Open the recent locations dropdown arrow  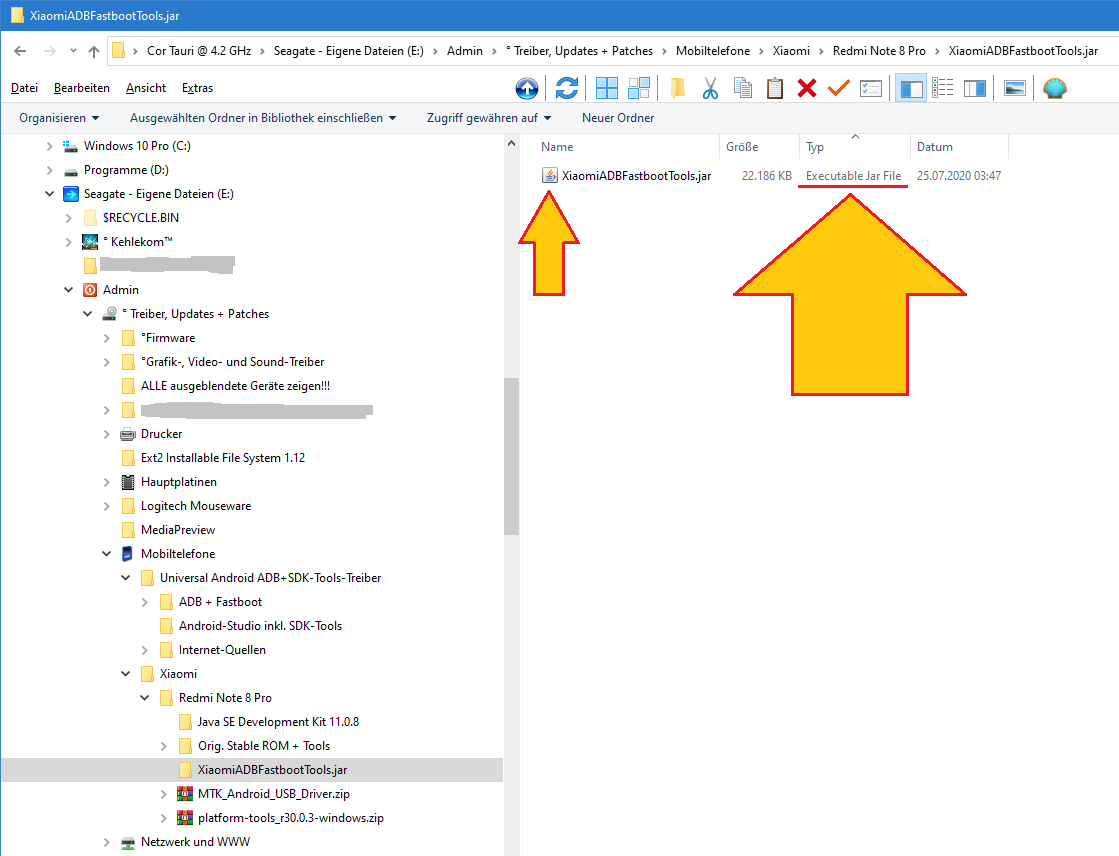[x=73, y=51]
